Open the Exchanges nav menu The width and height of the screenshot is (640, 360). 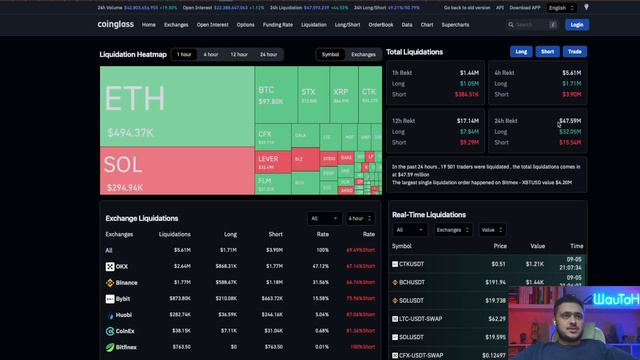pyautogui.click(x=176, y=25)
